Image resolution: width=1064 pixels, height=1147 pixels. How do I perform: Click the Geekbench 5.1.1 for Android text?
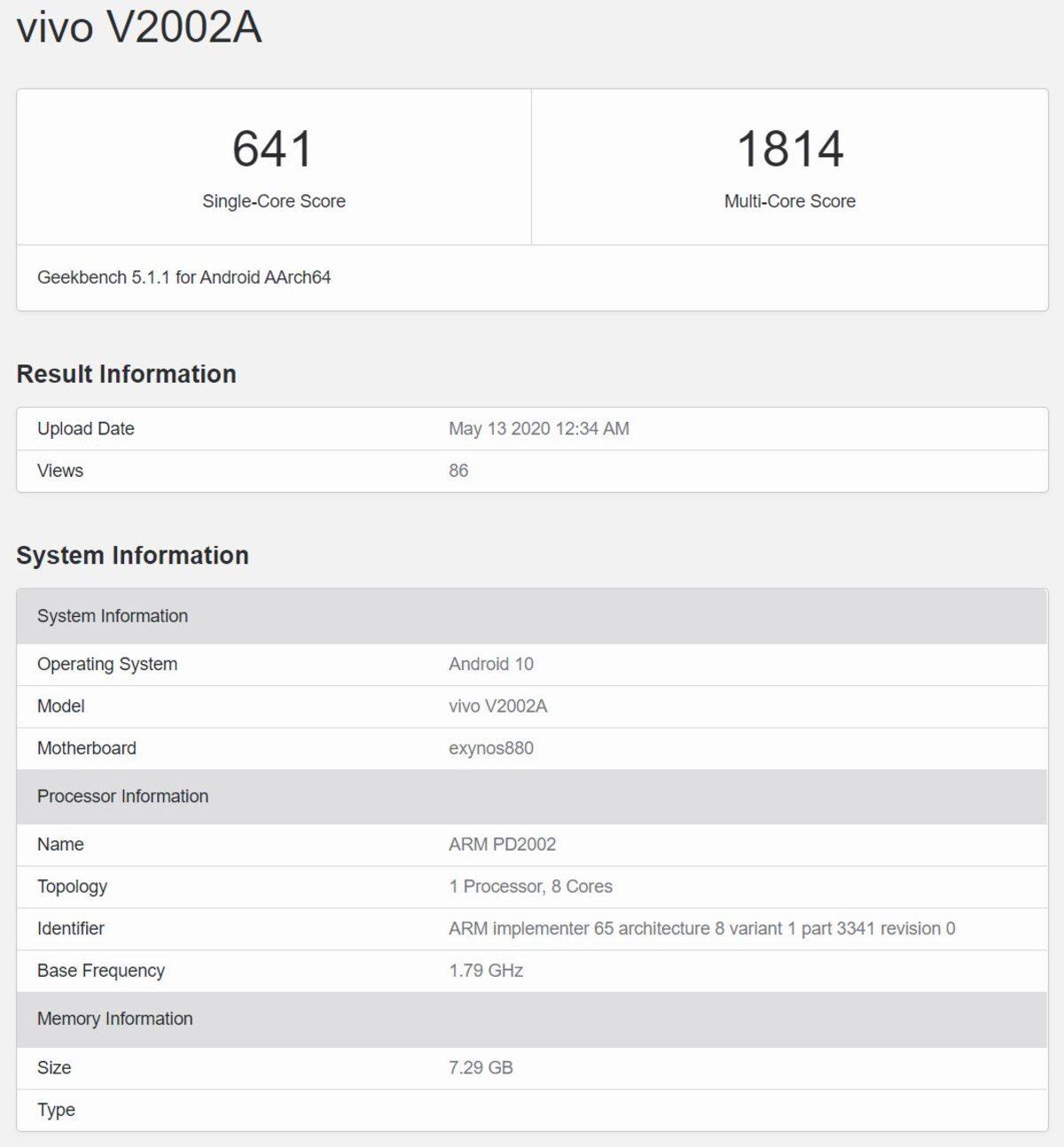coord(184,277)
